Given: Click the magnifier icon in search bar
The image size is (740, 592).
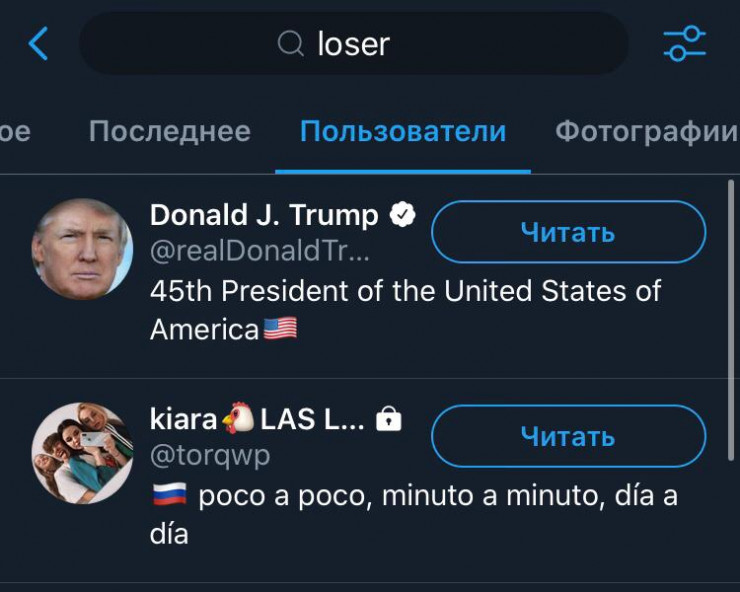Looking at the screenshot, I should [x=290, y=44].
